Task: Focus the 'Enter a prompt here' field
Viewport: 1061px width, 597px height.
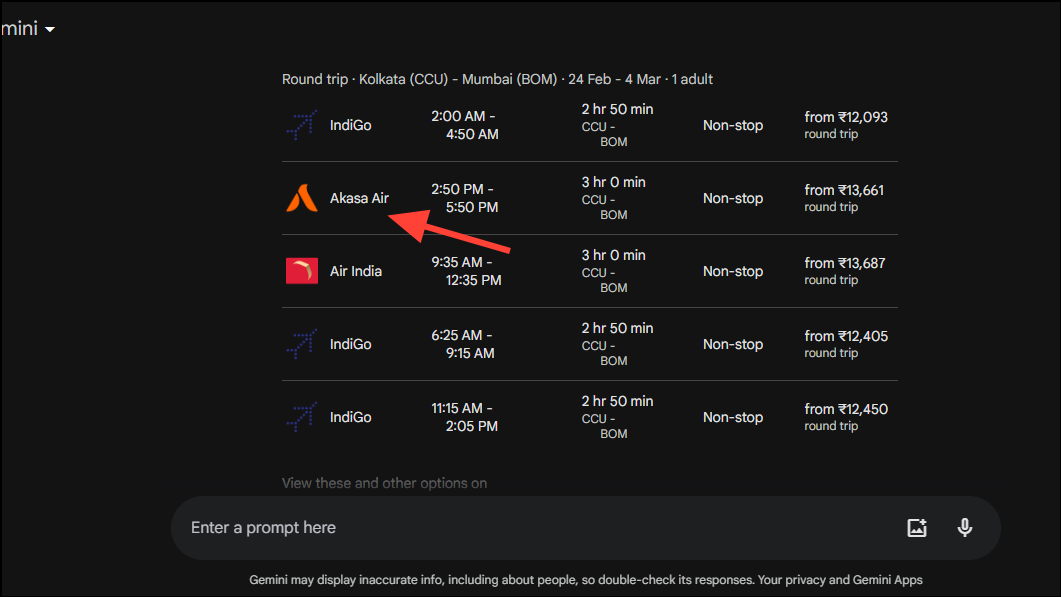Action: pos(585,528)
